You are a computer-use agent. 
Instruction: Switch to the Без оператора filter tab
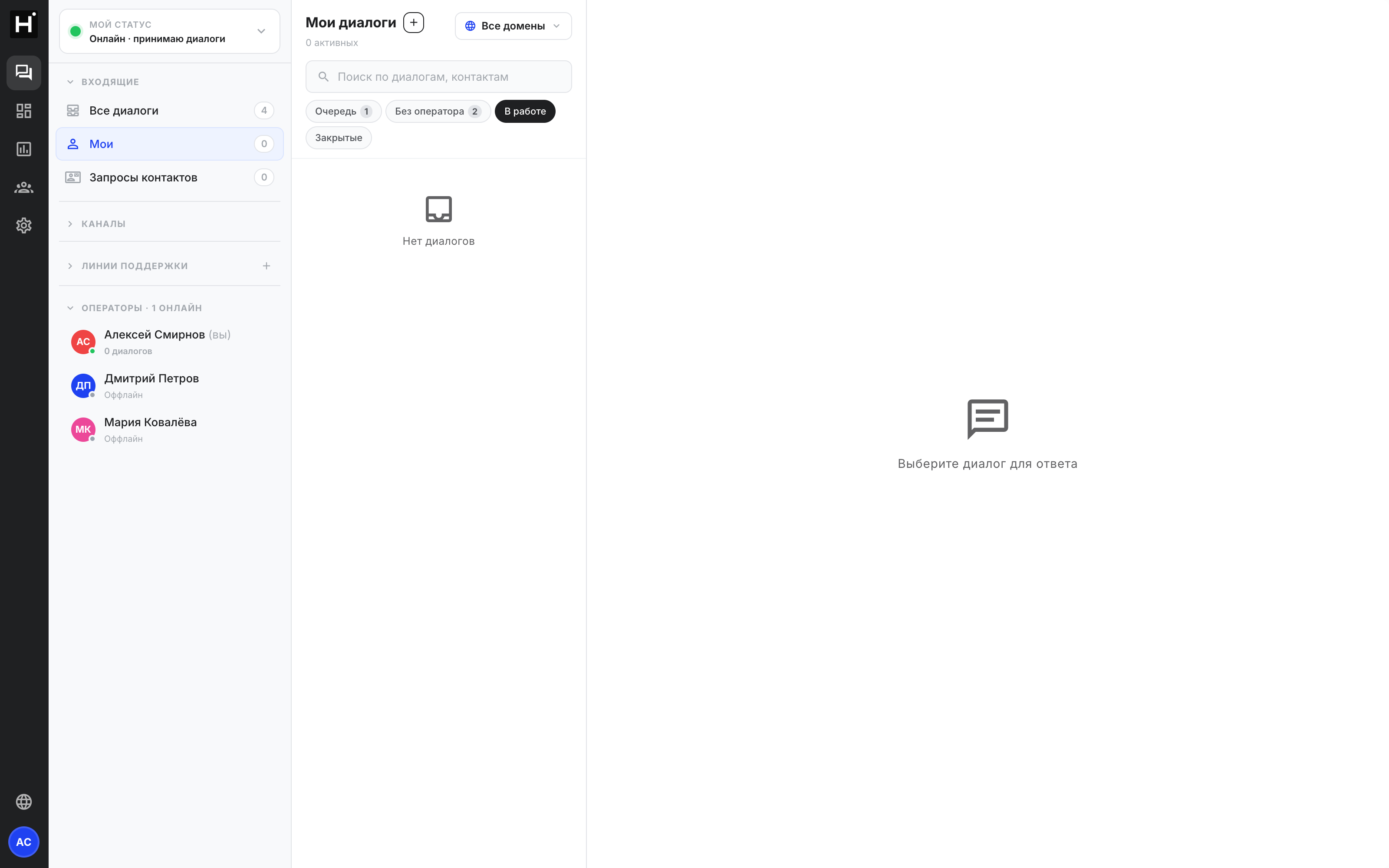coord(438,112)
